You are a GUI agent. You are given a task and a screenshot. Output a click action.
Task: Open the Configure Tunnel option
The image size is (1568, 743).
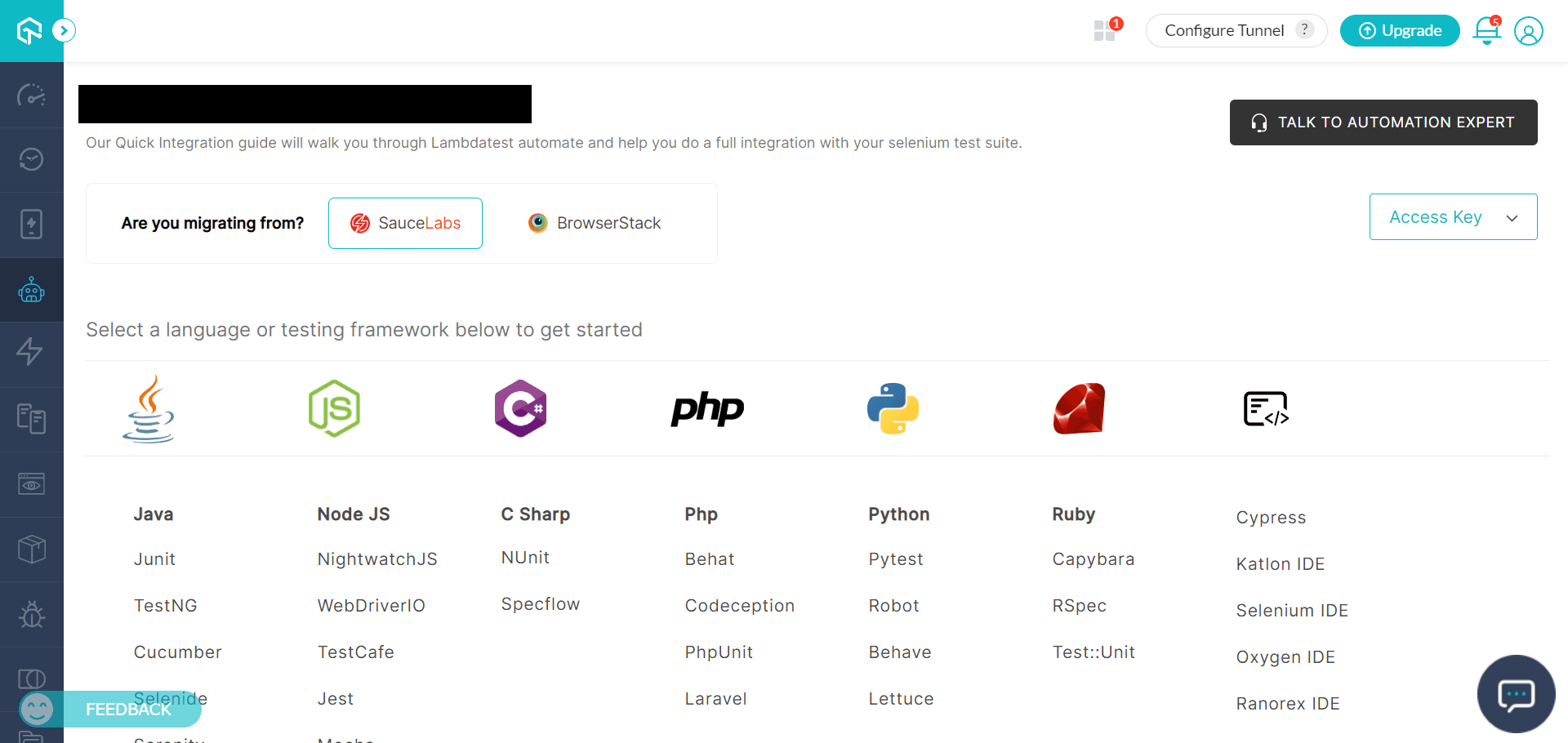point(1224,31)
